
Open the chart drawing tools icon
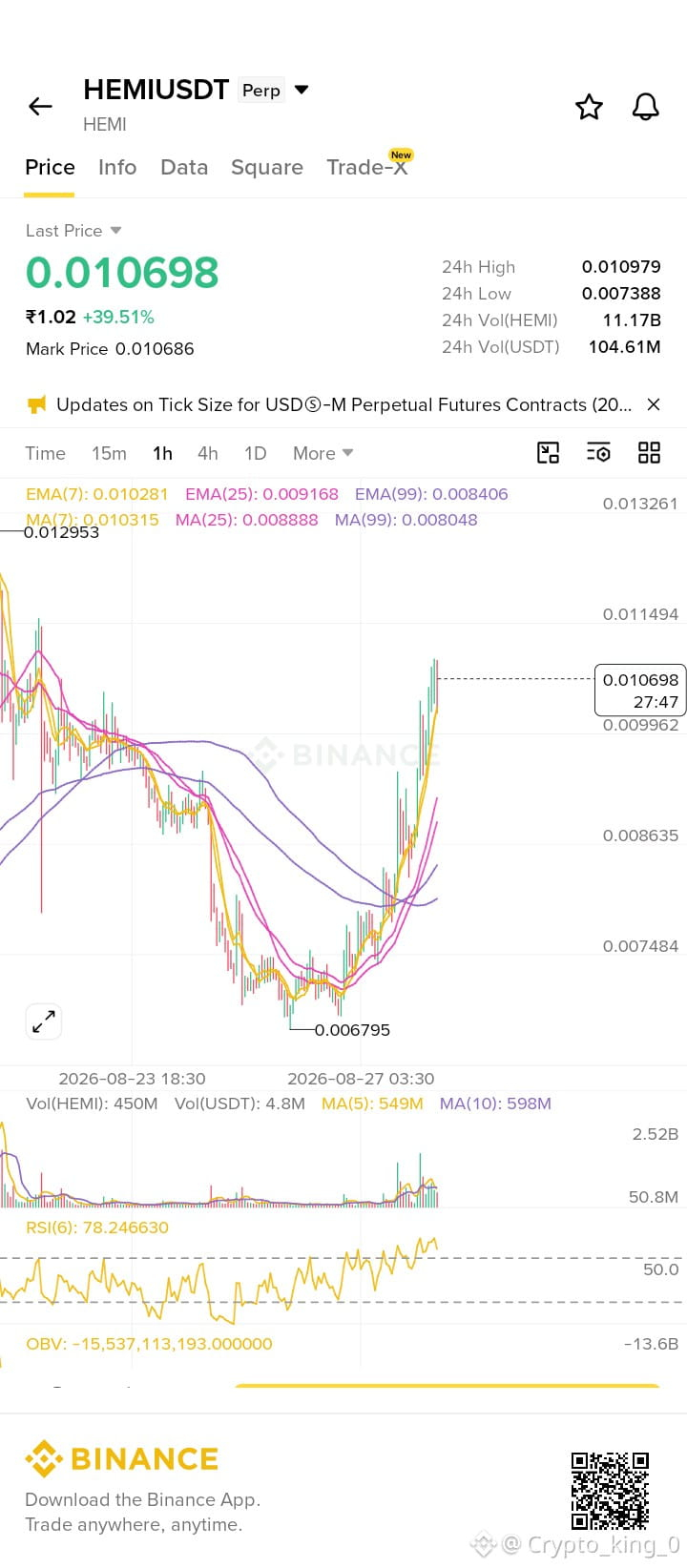tap(549, 453)
